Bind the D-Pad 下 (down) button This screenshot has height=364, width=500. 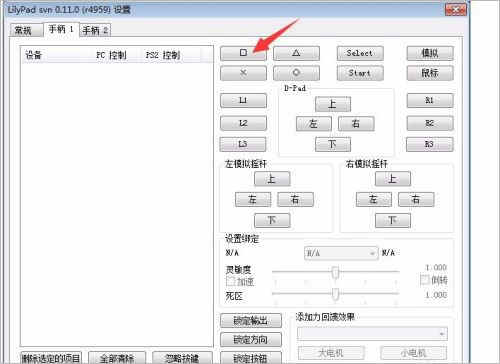coord(333,144)
